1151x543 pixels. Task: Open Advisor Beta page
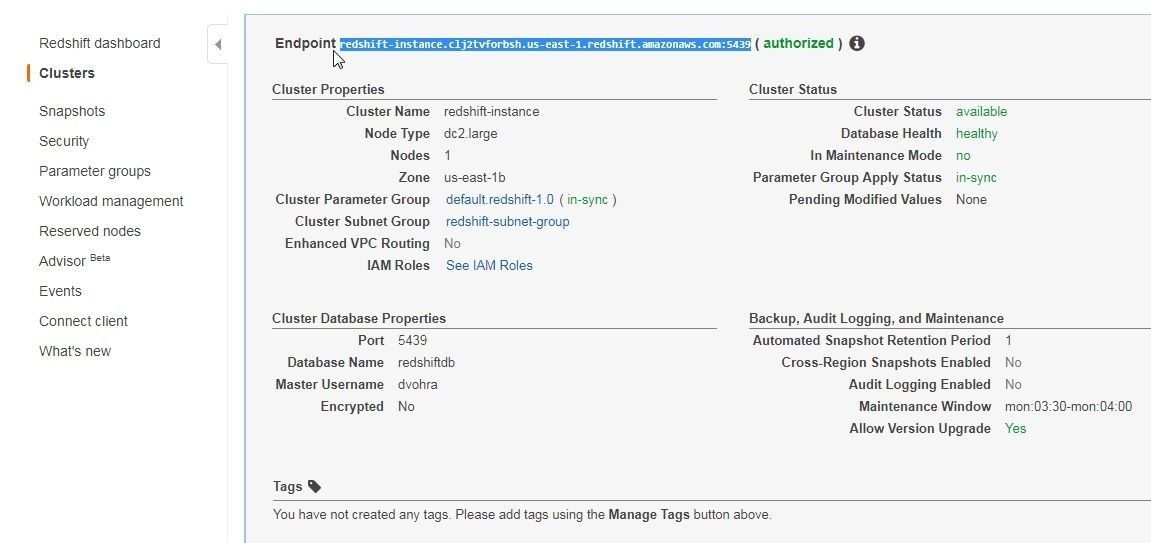click(x=75, y=261)
